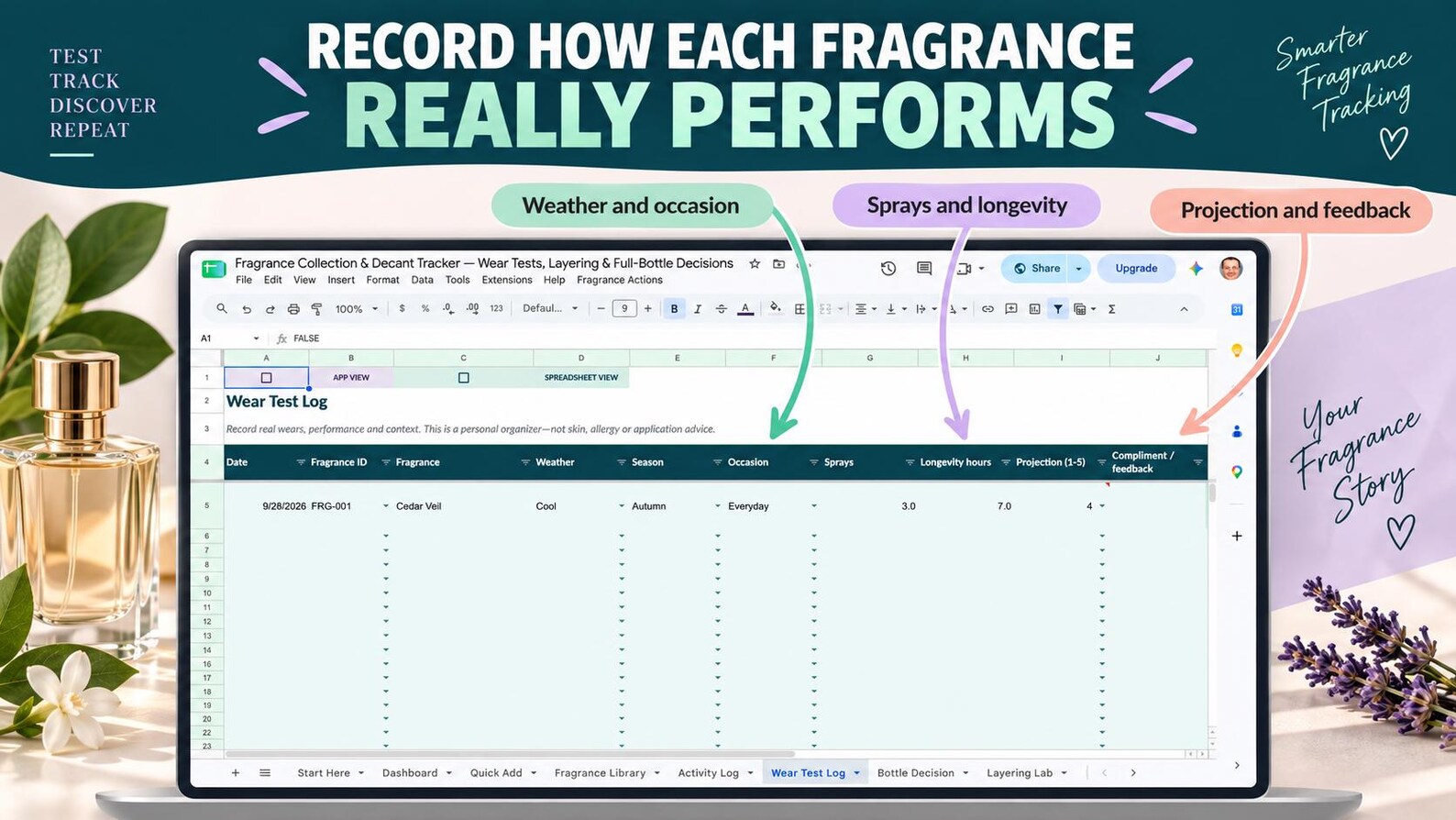Open the Share options arrow

pyautogui.click(x=1078, y=269)
